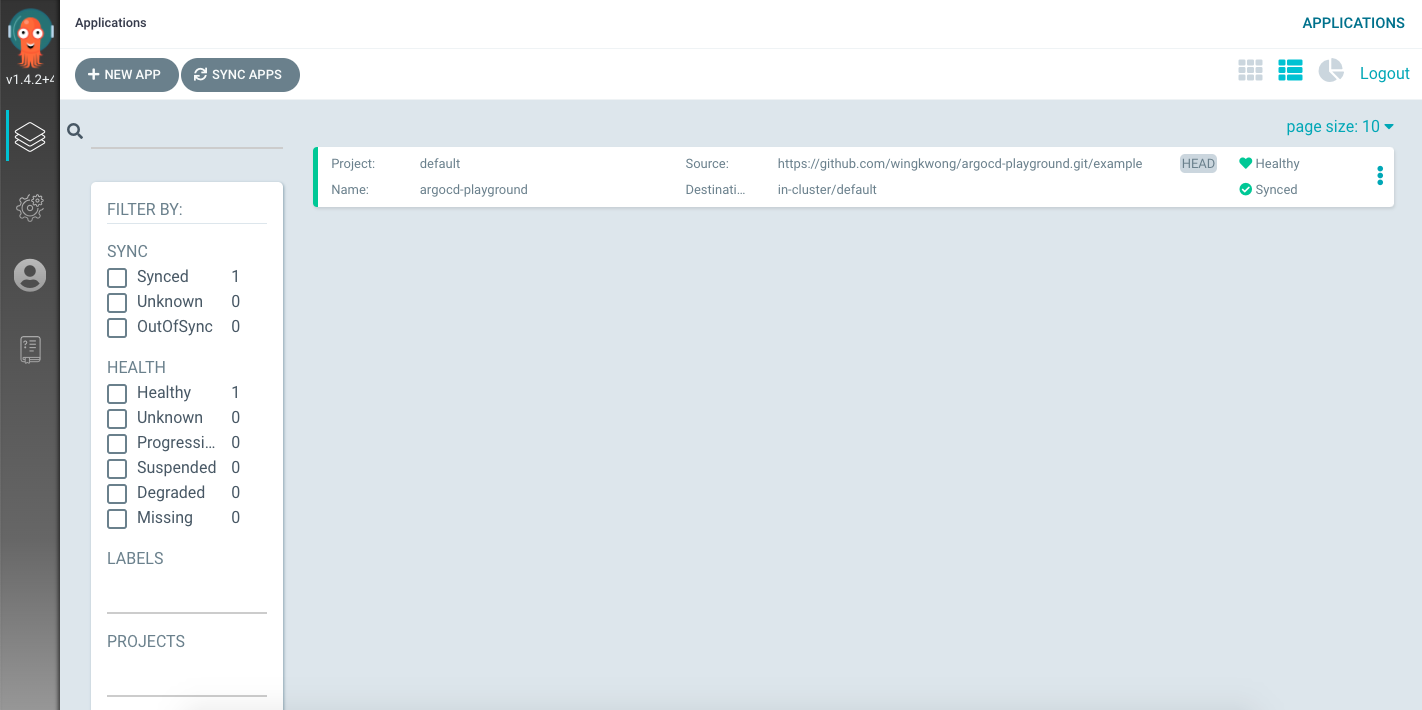Open the Applications layers icon in sidebar
1422x710 pixels.
pos(30,136)
